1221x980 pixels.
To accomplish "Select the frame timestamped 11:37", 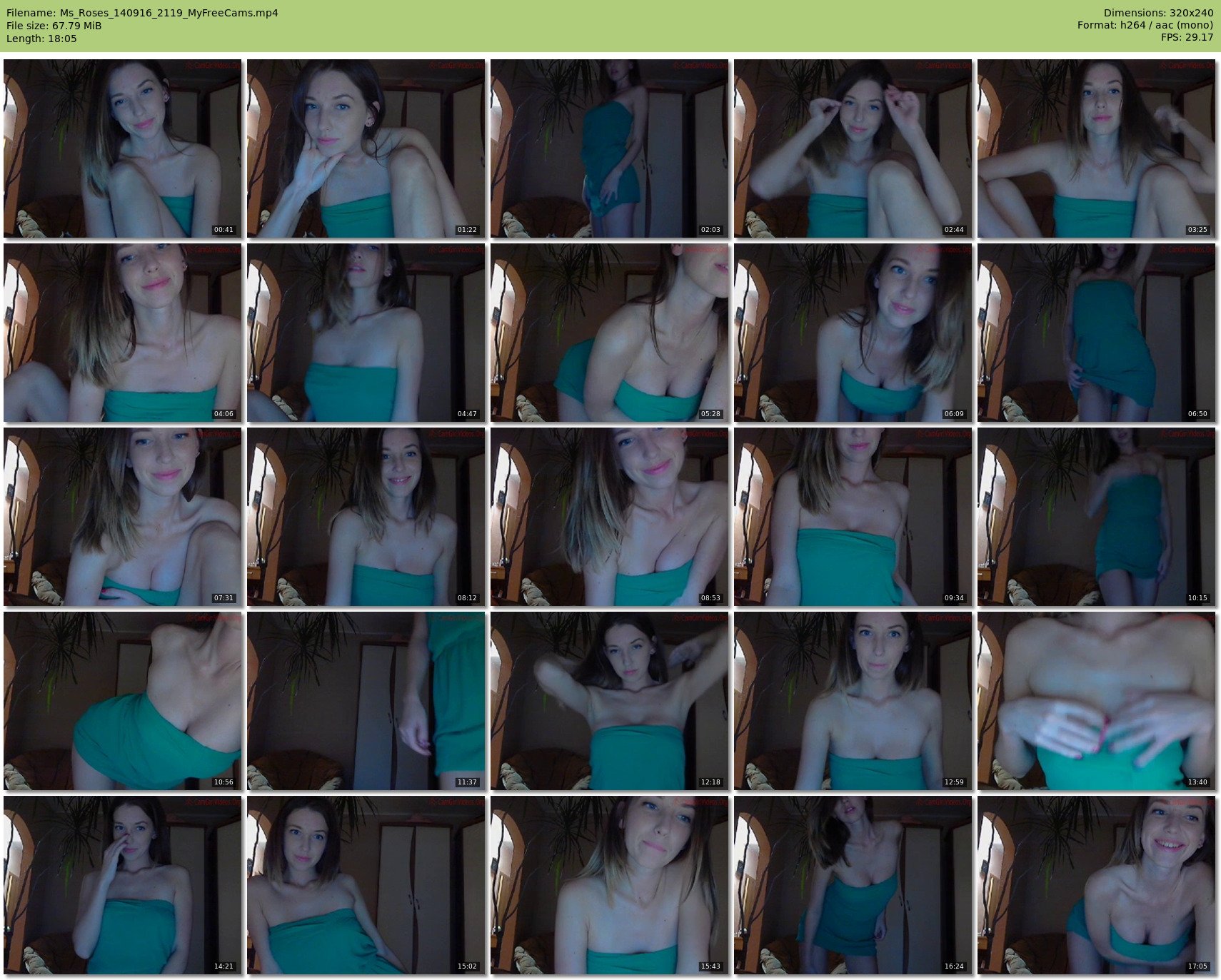I will point(366,701).
